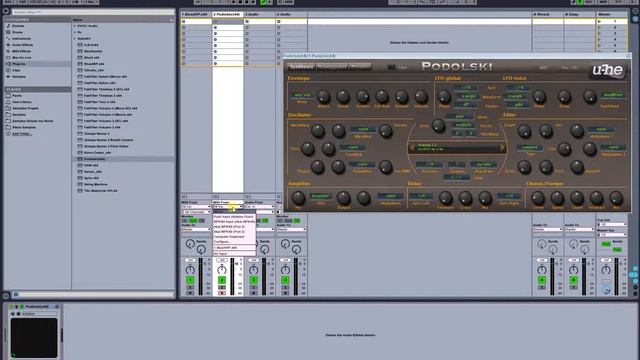Open the Instruments category in browser
This screenshot has height=360, width=640.
pyautogui.click(x=21, y=38)
